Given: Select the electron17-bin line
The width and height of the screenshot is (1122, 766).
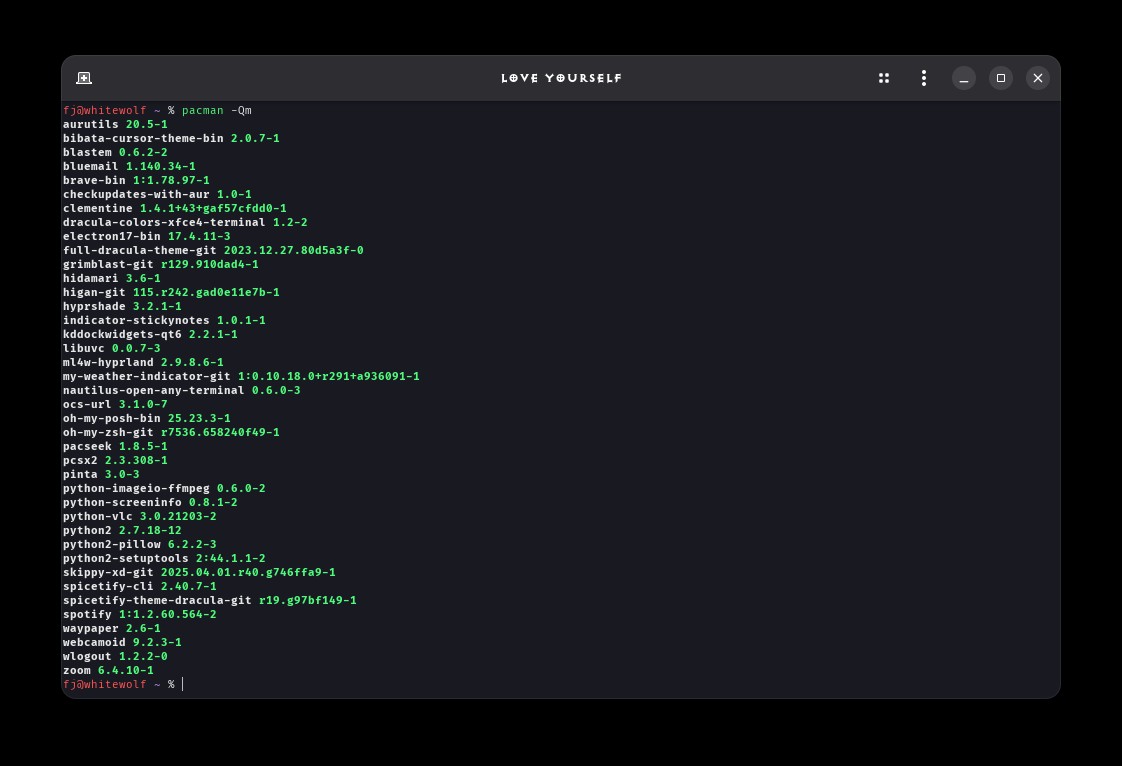Looking at the screenshot, I should point(147,236).
